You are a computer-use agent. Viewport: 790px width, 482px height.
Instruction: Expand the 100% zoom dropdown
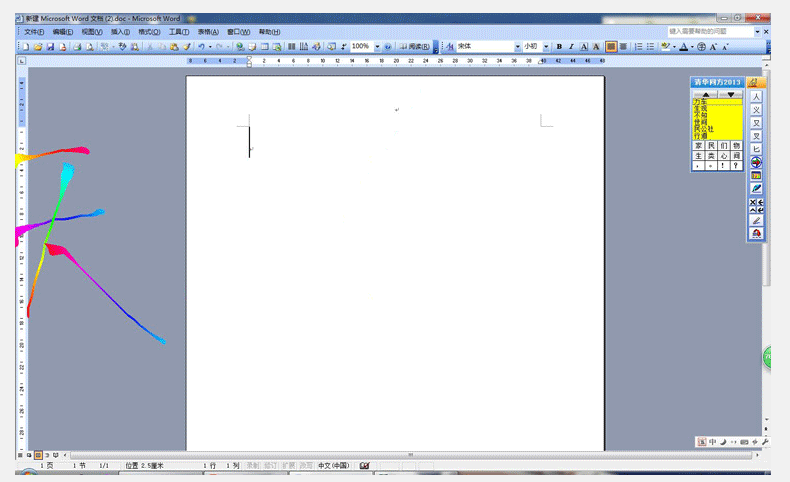[377, 47]
